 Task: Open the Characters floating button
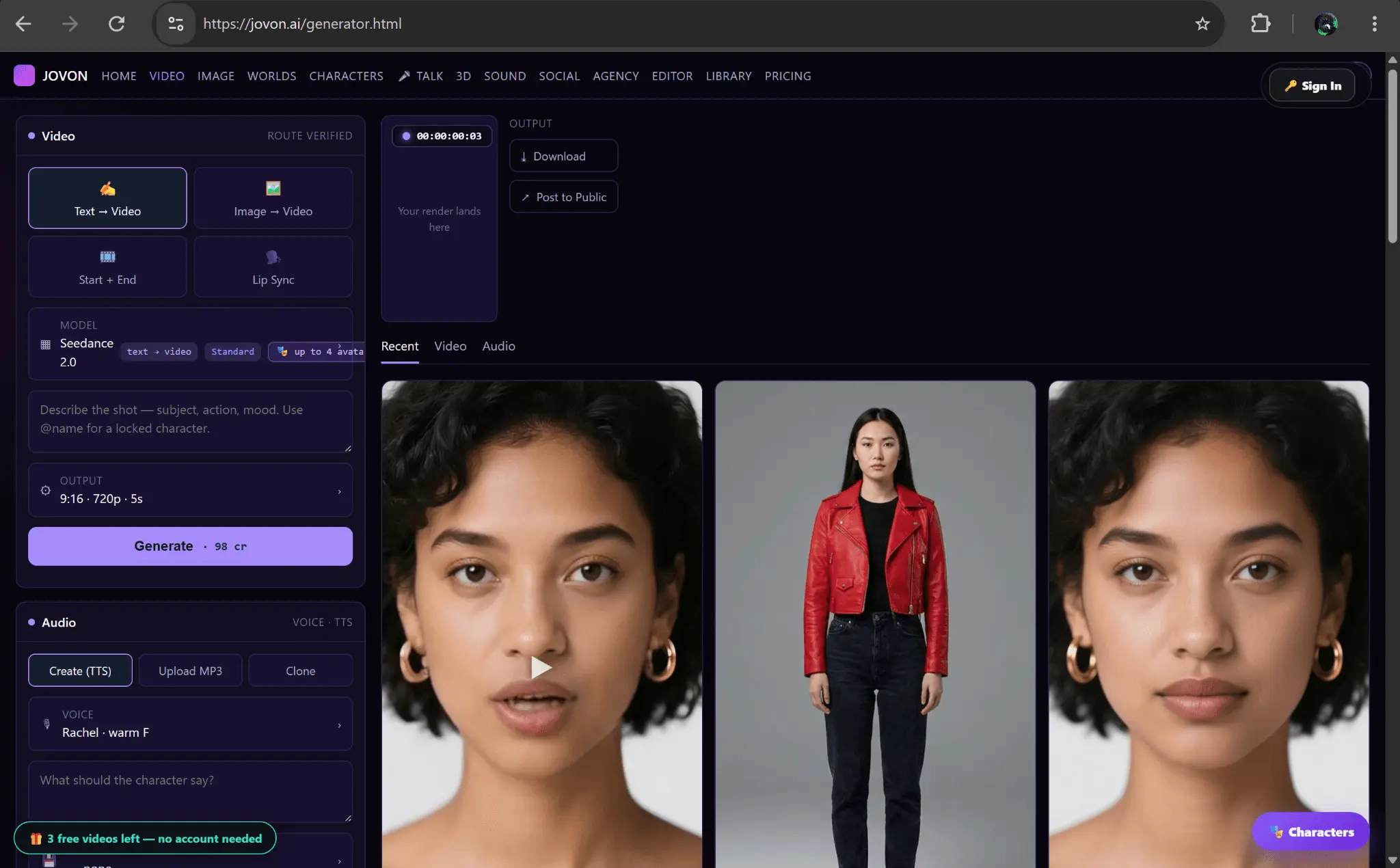(x=1311, y=832)
